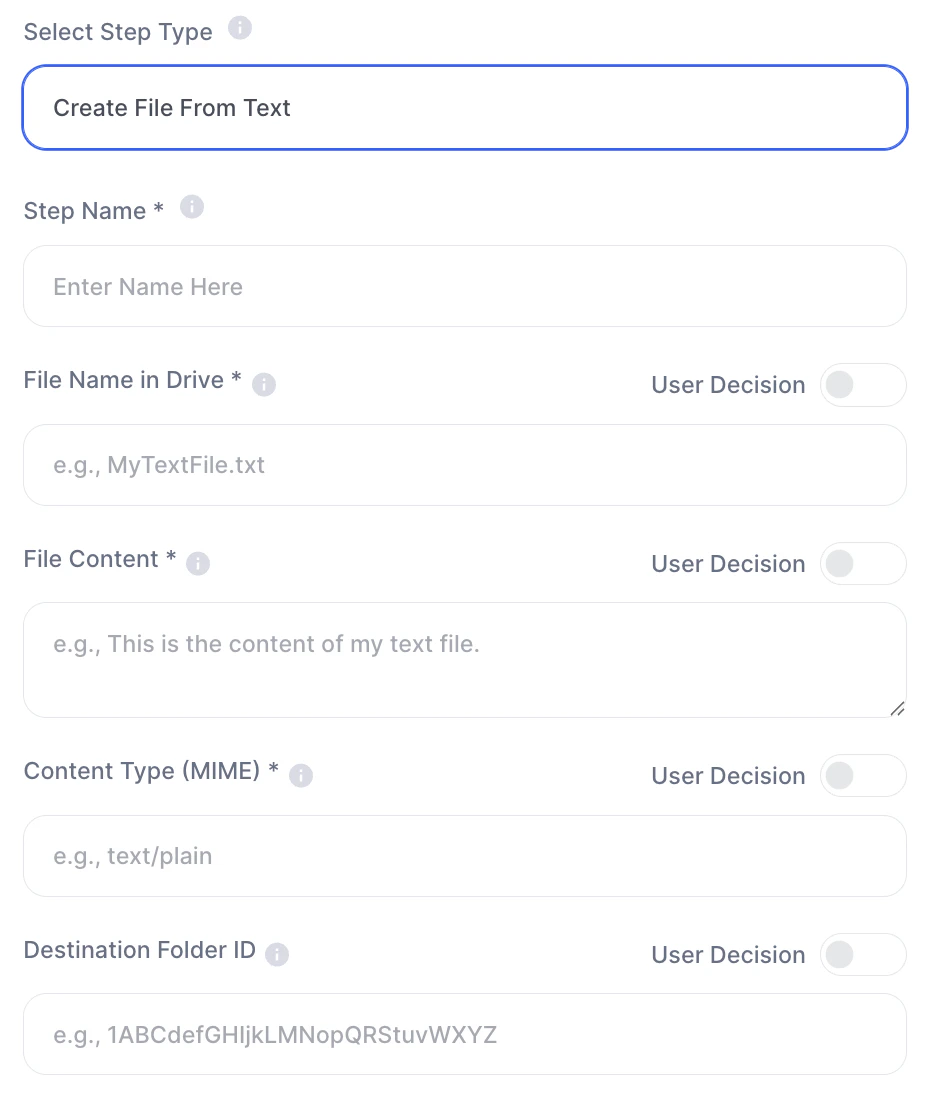
Task: Click into the File Content text area
Action: click(x=465, y=660)
